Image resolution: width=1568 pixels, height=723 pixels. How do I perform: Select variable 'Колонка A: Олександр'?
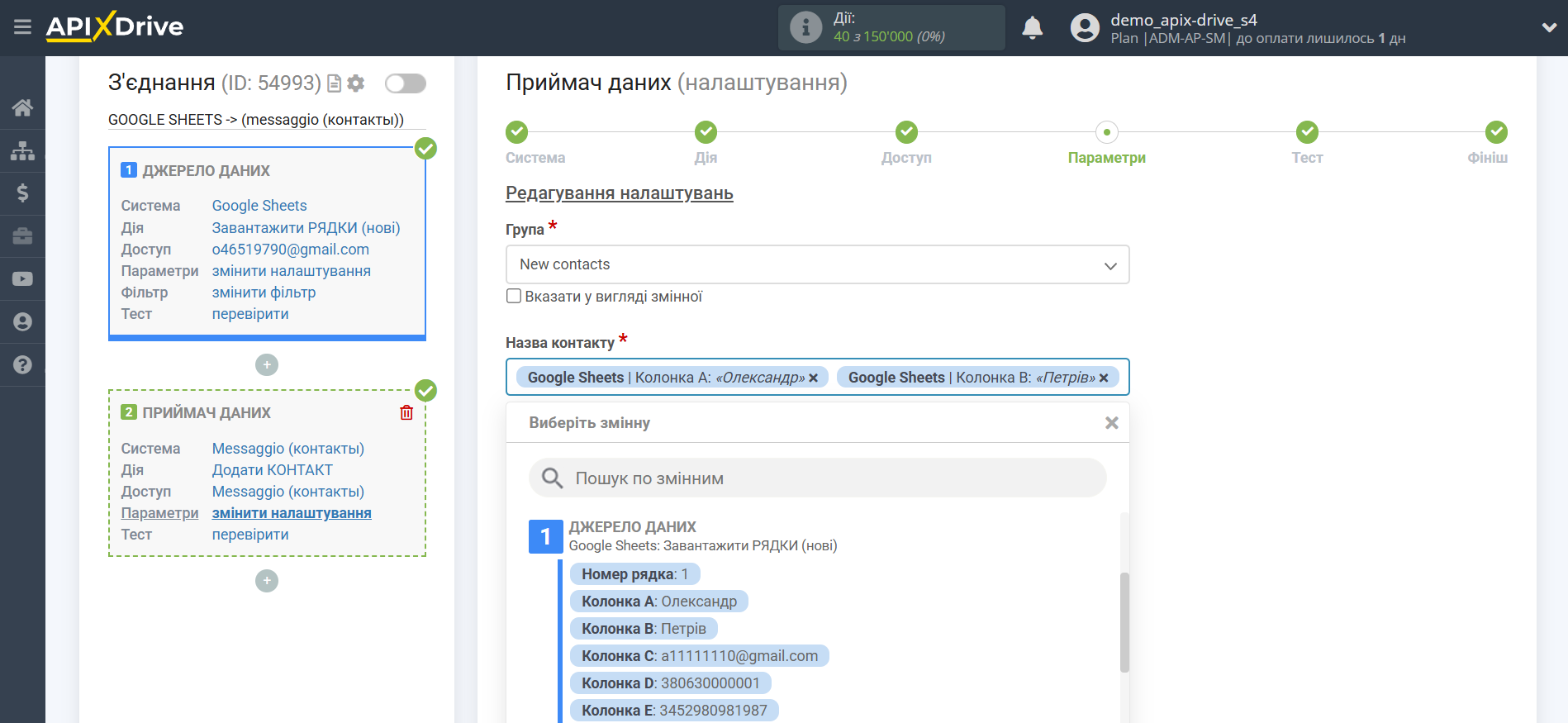coord(659,602)
